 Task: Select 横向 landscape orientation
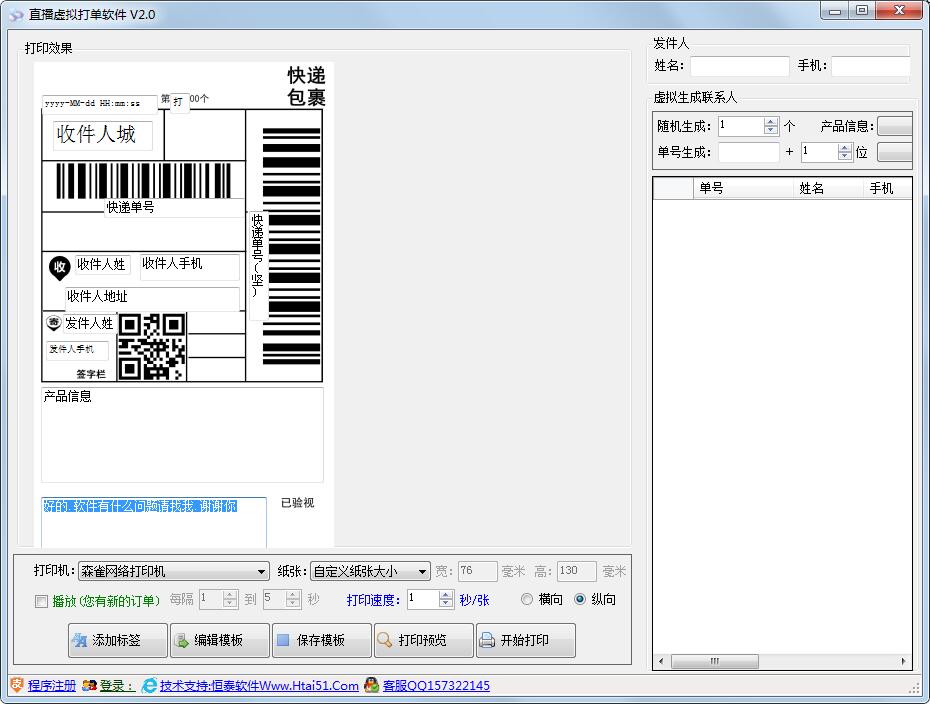click(527, 600)
